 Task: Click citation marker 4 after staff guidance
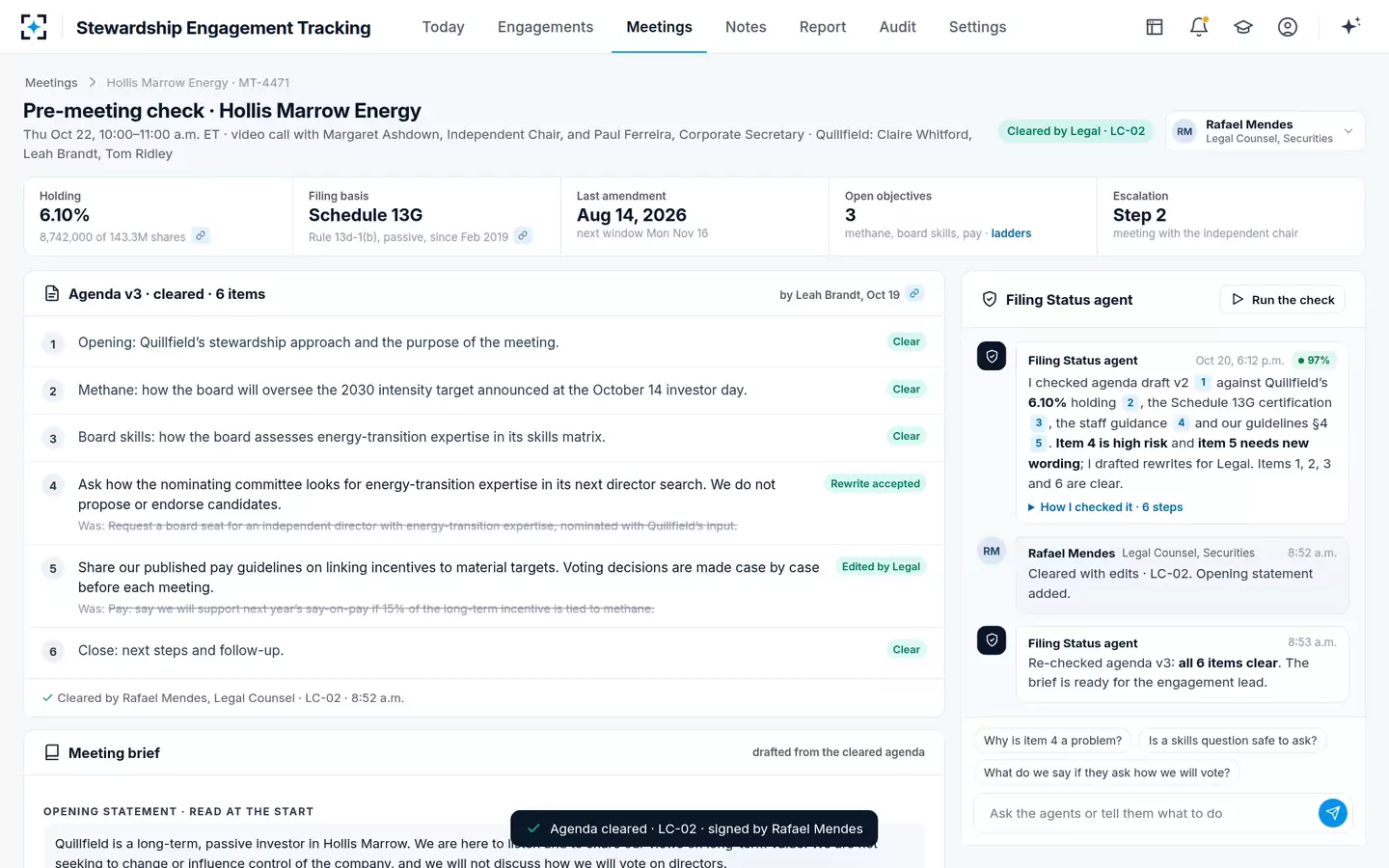1181,422
